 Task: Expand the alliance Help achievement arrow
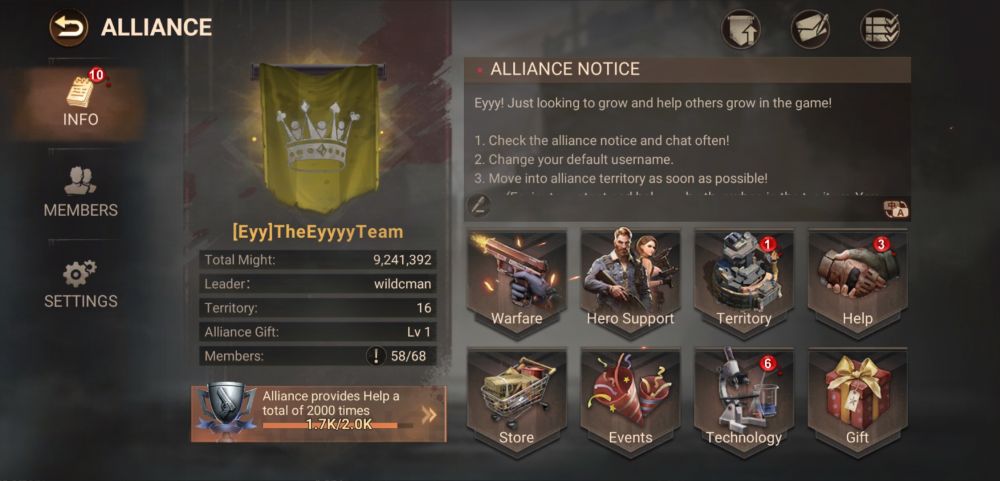[429, 415]
